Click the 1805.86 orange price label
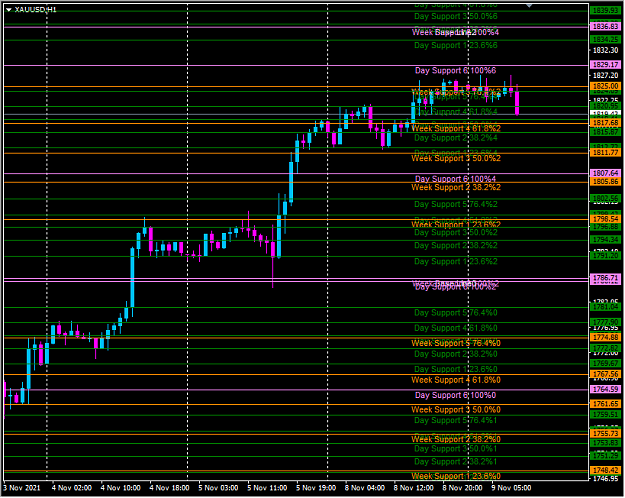Image resolution: width=625 pixels, height=498 pixels. 605,181
